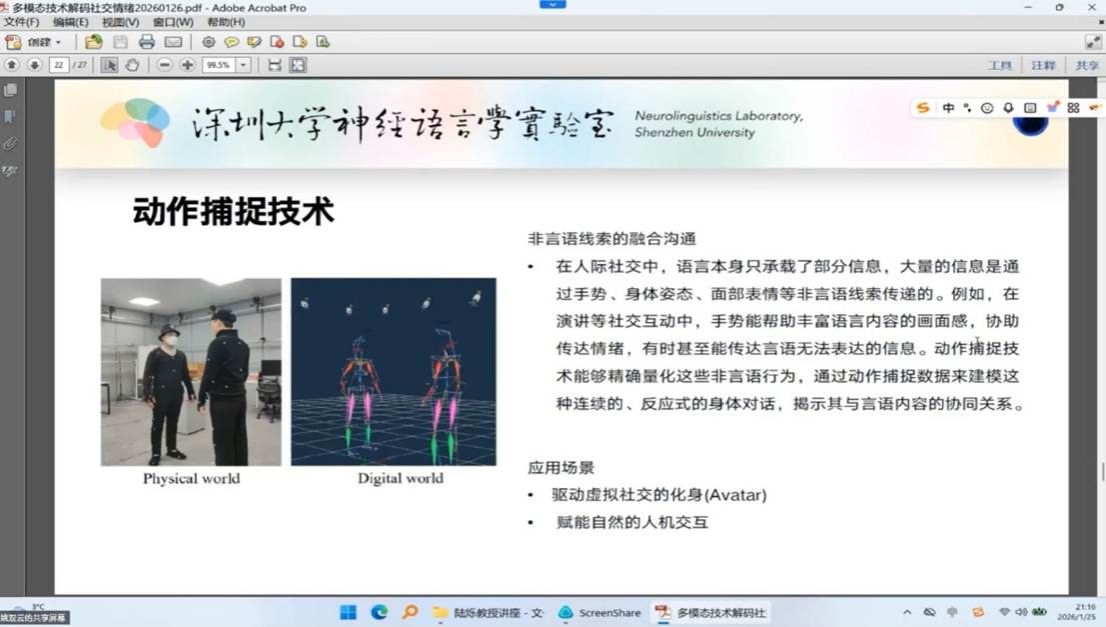Click the email envelope icon in toolbar
This screenshot has width=1106, height=627.
point(173,42)
